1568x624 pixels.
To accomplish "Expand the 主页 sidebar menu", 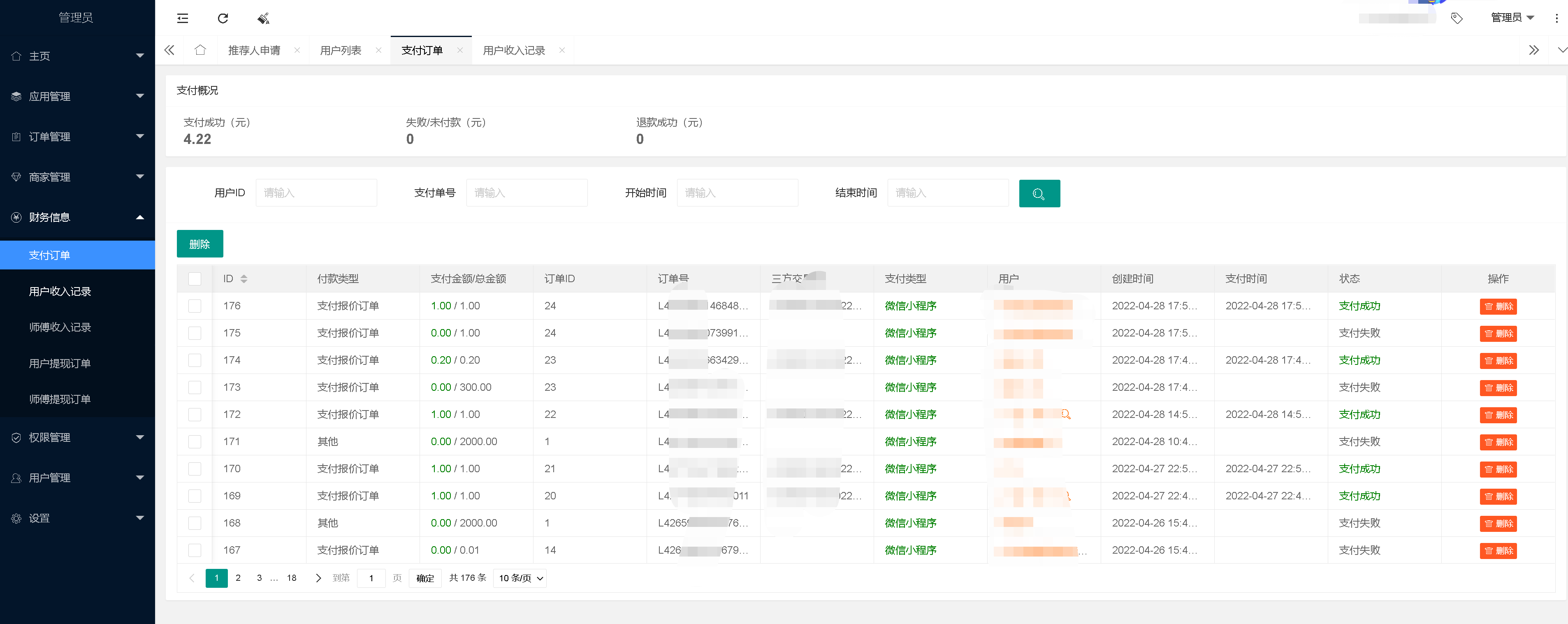I will point(77,56).
